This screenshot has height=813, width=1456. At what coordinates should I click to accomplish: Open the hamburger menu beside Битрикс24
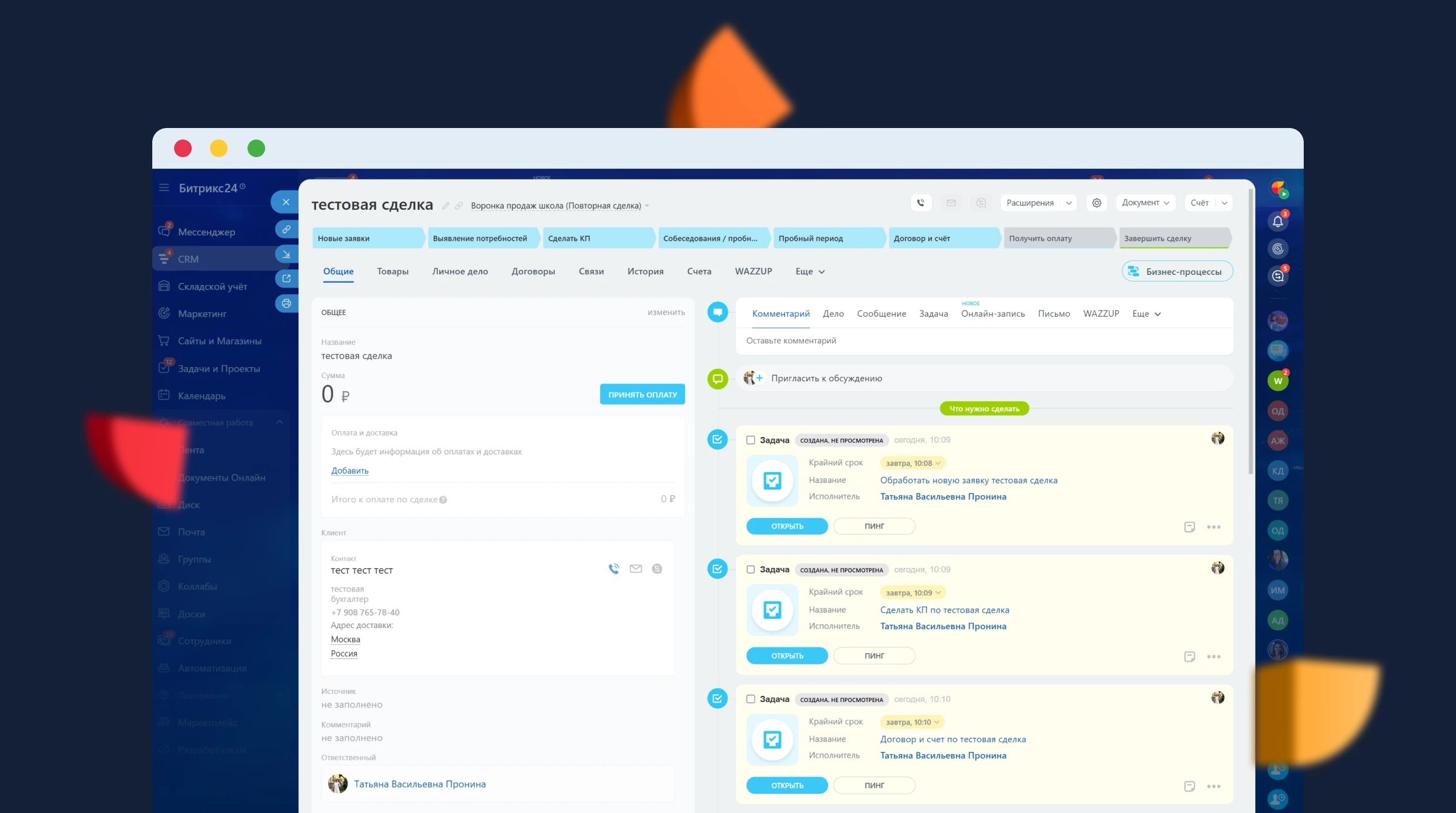[x=164, y=187]
